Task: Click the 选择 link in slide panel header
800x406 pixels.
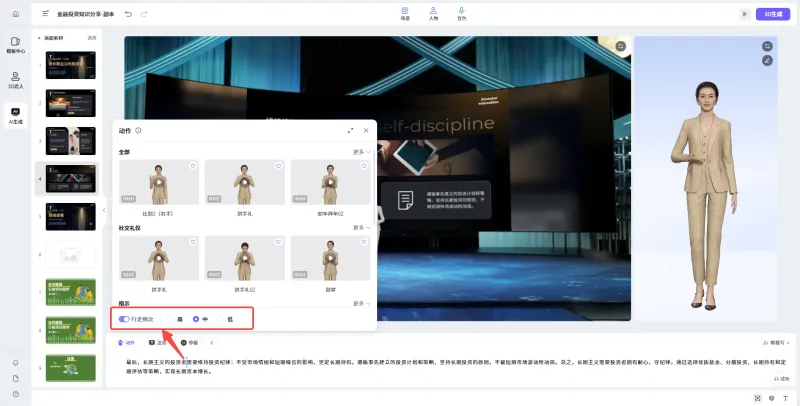Action: pos(92,38)
